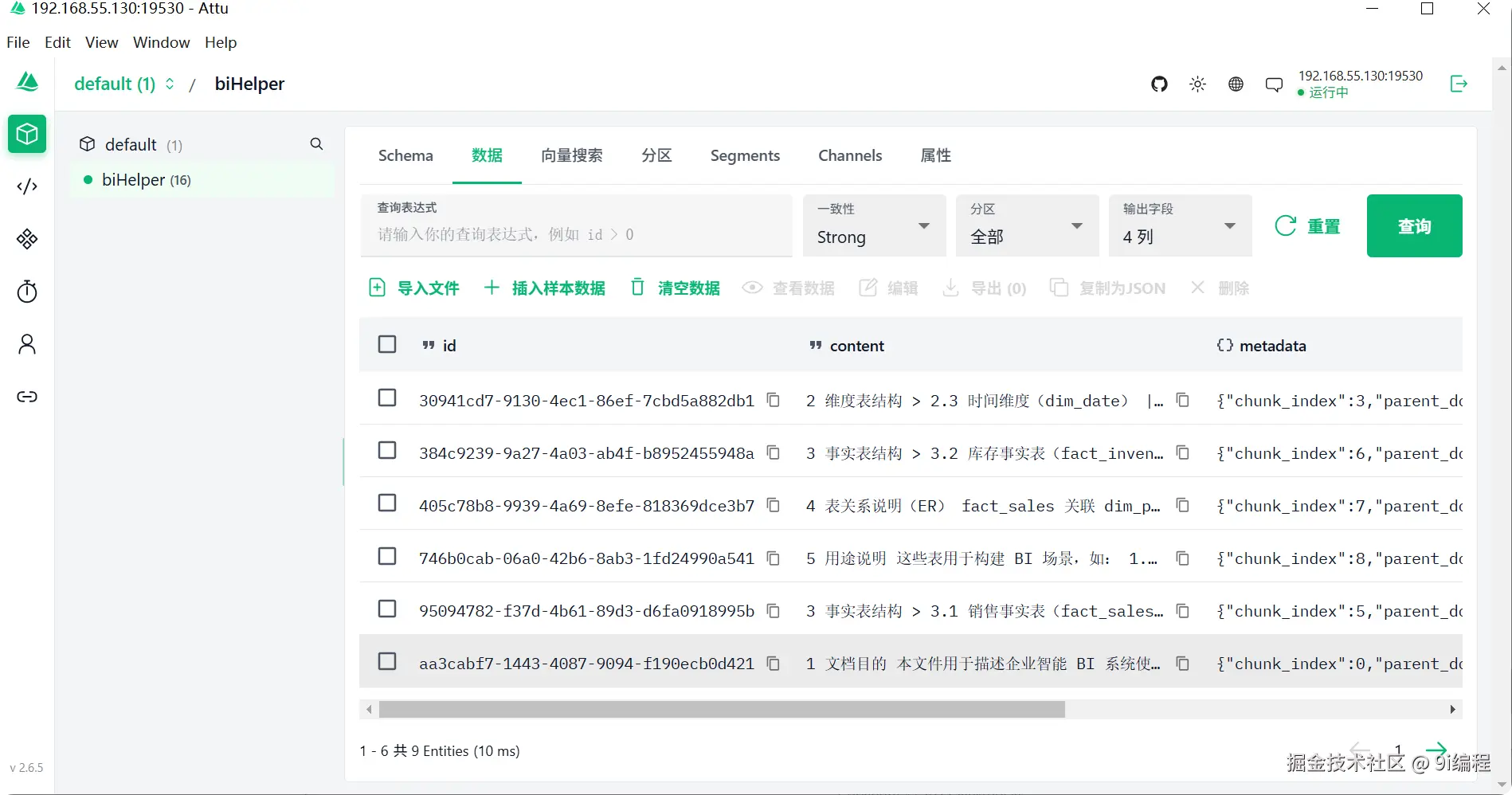Click 清空数据 button

676,288
